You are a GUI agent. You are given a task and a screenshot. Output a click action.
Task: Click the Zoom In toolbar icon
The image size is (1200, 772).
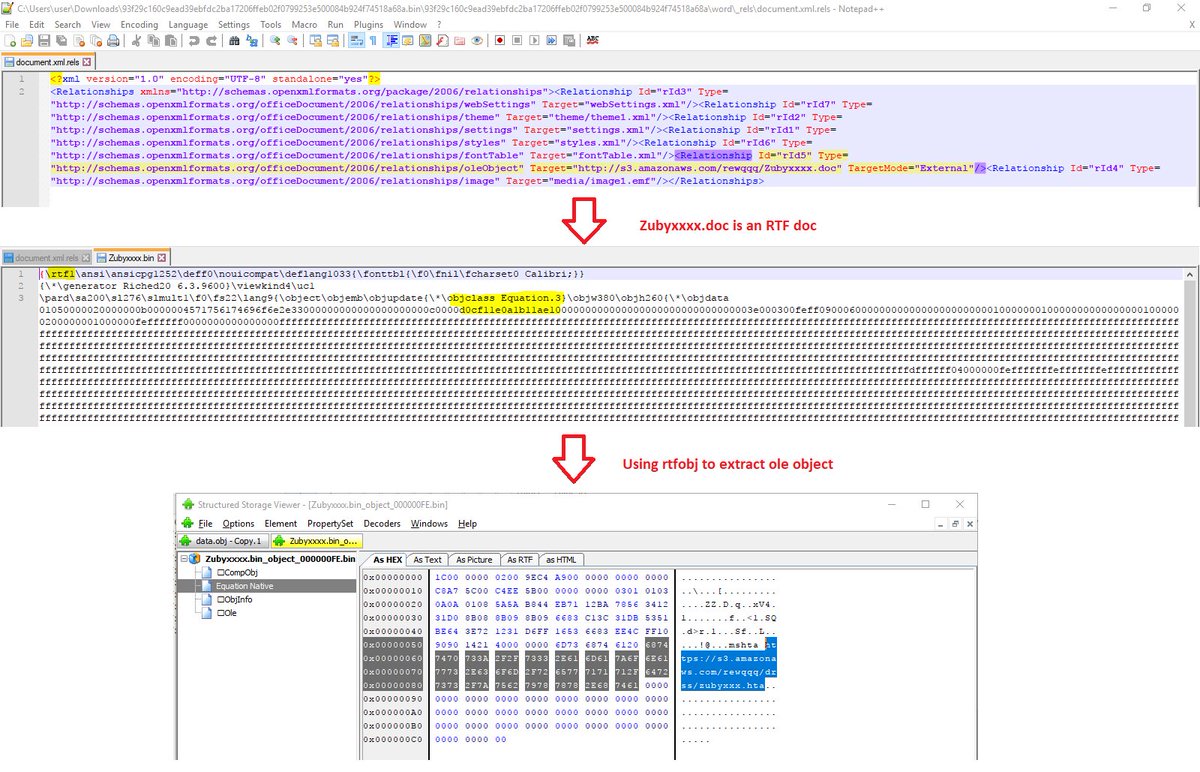[x=275, y=40]
